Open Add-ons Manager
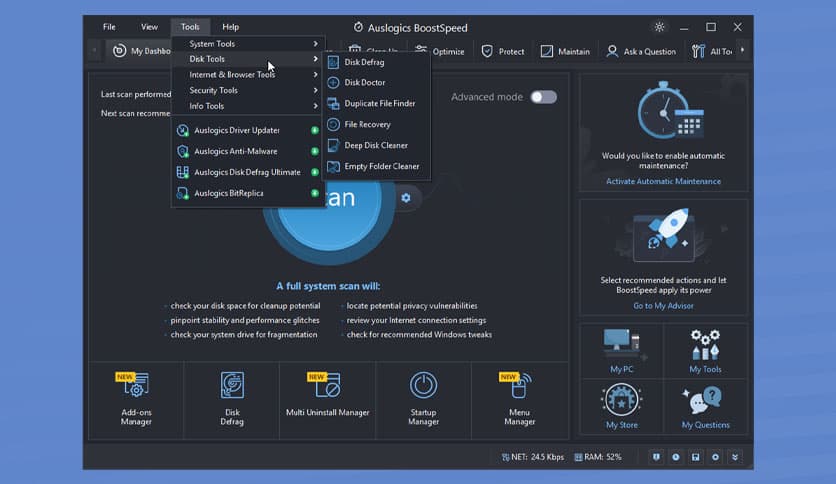The height and width of the screenshot is (484, 836). pyautogui.click(x=136, y=399)
